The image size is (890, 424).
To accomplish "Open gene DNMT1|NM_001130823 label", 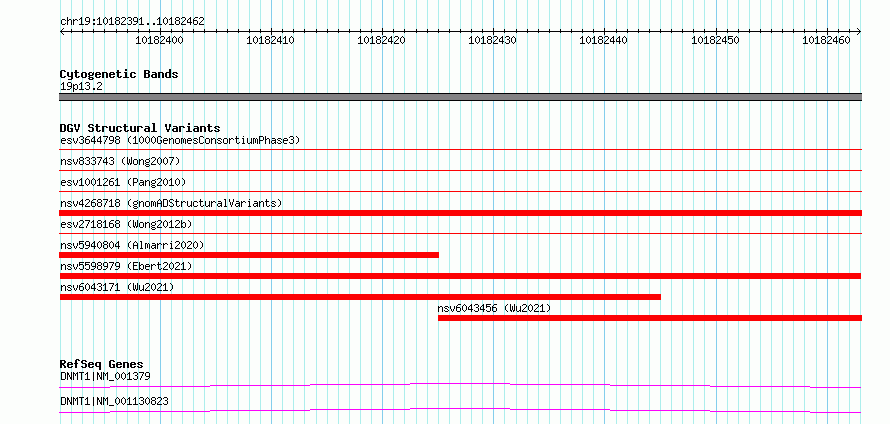I will (x=114, y=401).
